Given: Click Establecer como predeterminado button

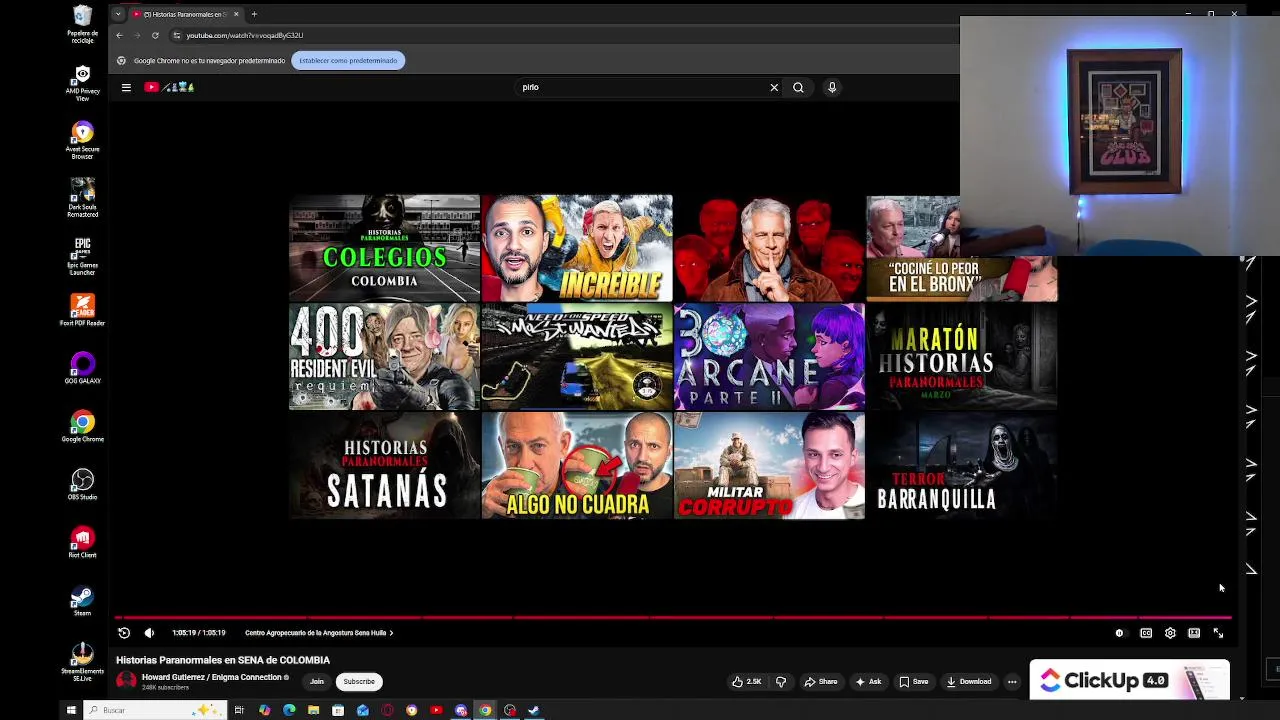Looking at the screenshot, I should (348, 60).
